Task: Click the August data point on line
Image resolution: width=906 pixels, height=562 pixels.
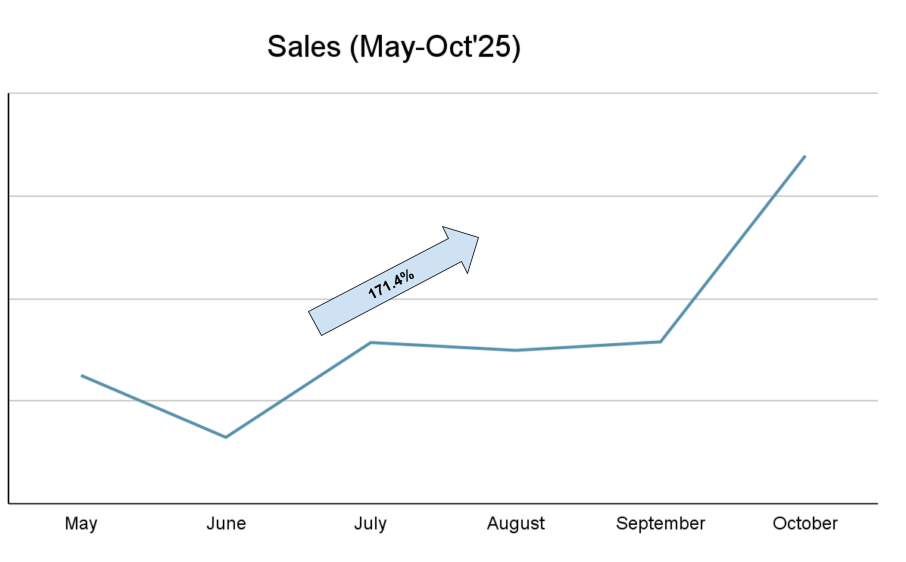Action: point(516,350)
